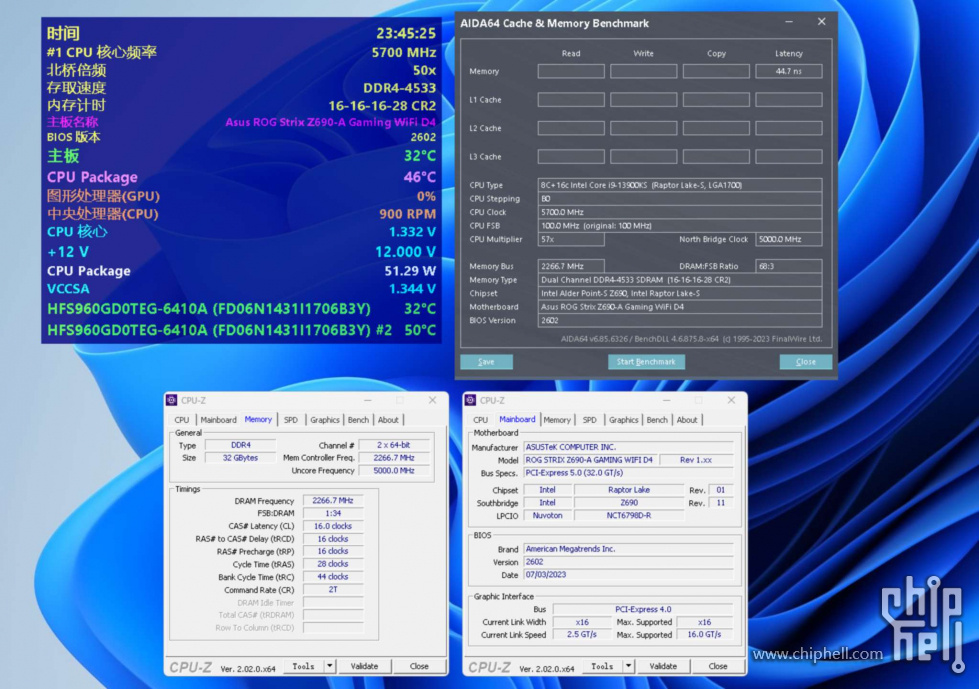The image size is (979, 689).
Task: Click Uncore Frequency value 5000.0 MHz
Action: pos(394,471)
